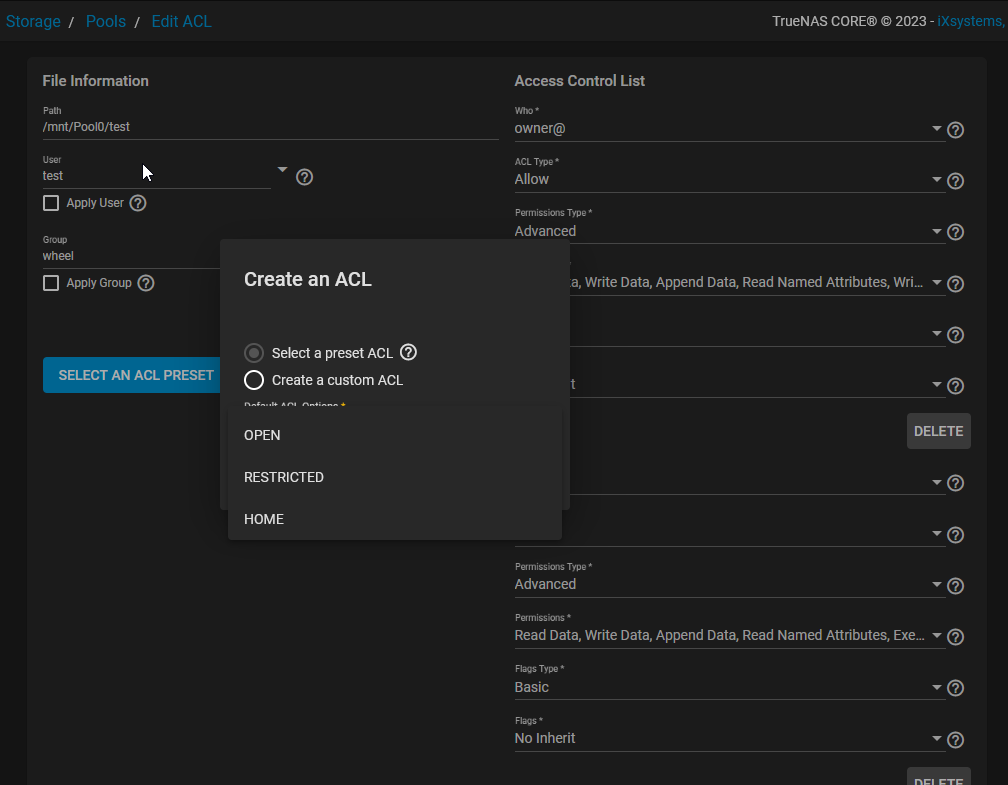Viewport: 1008px width, 785px height.
Task: Enable the Apply User checkbox
Action: [x=51, y=202]
